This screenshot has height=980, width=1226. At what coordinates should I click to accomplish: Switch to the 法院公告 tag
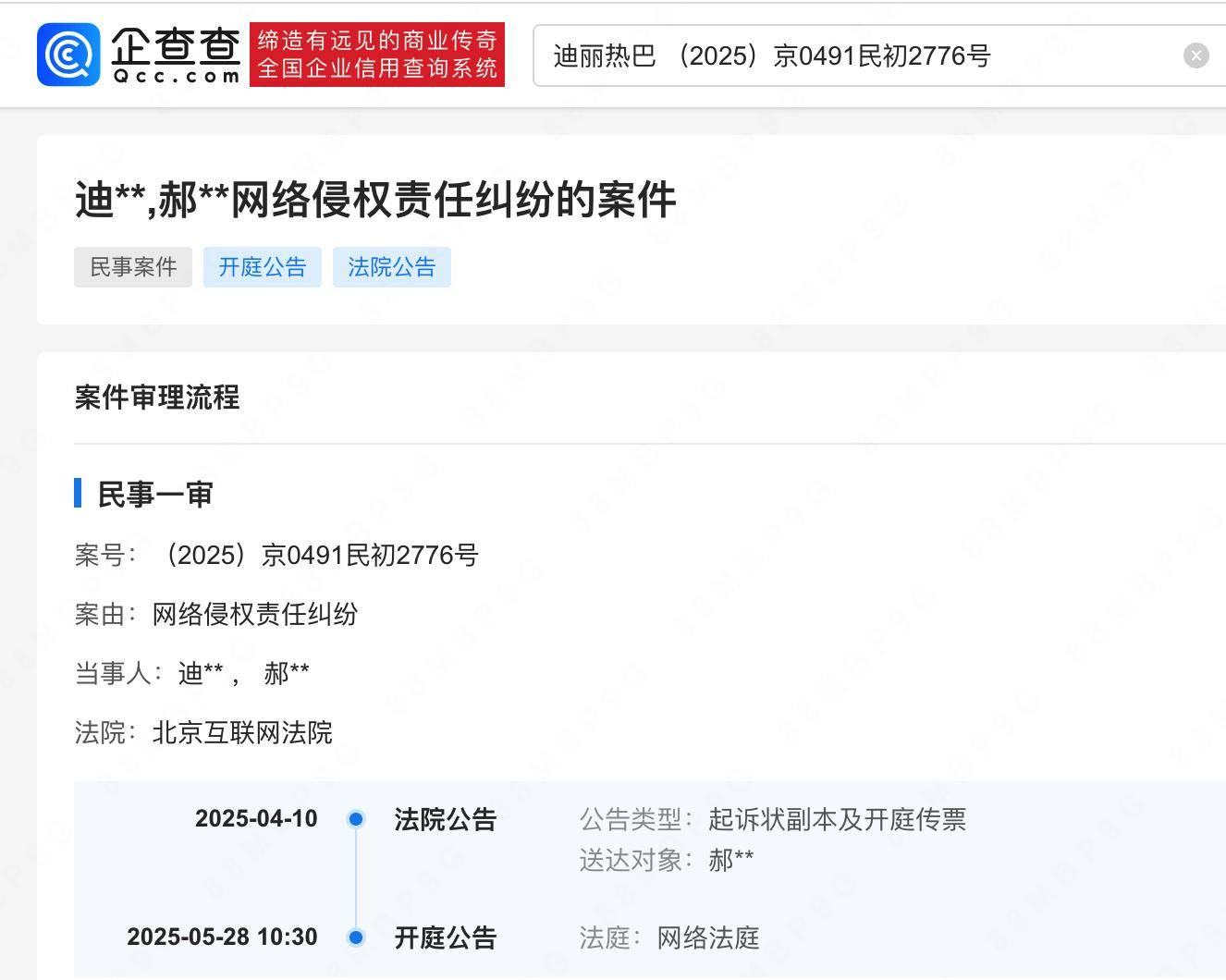[392, 267]
